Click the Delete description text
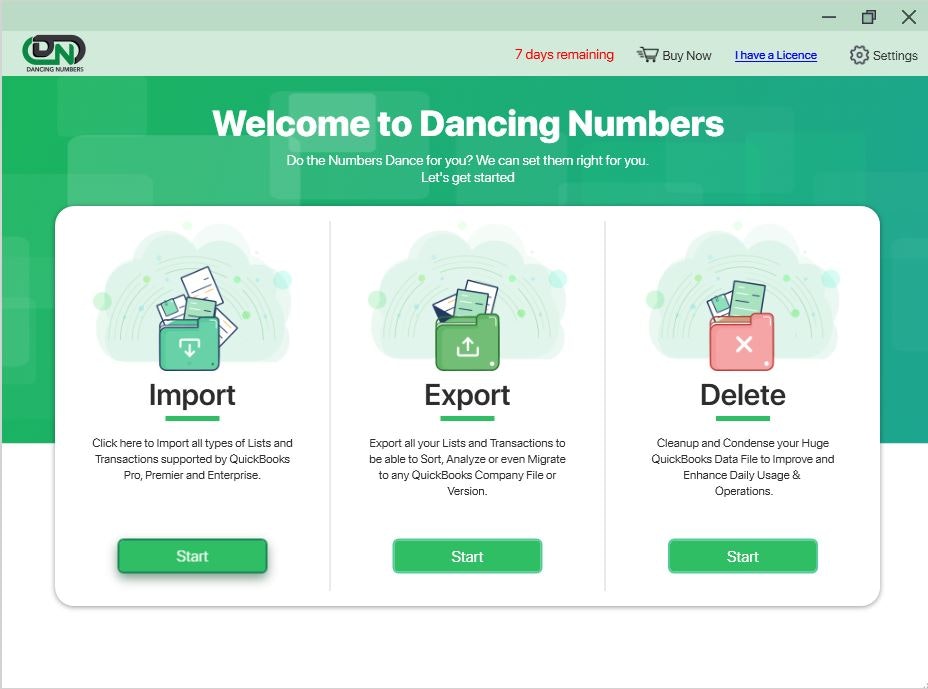Screen dimensions: 928x689 [x=743, y=467]
